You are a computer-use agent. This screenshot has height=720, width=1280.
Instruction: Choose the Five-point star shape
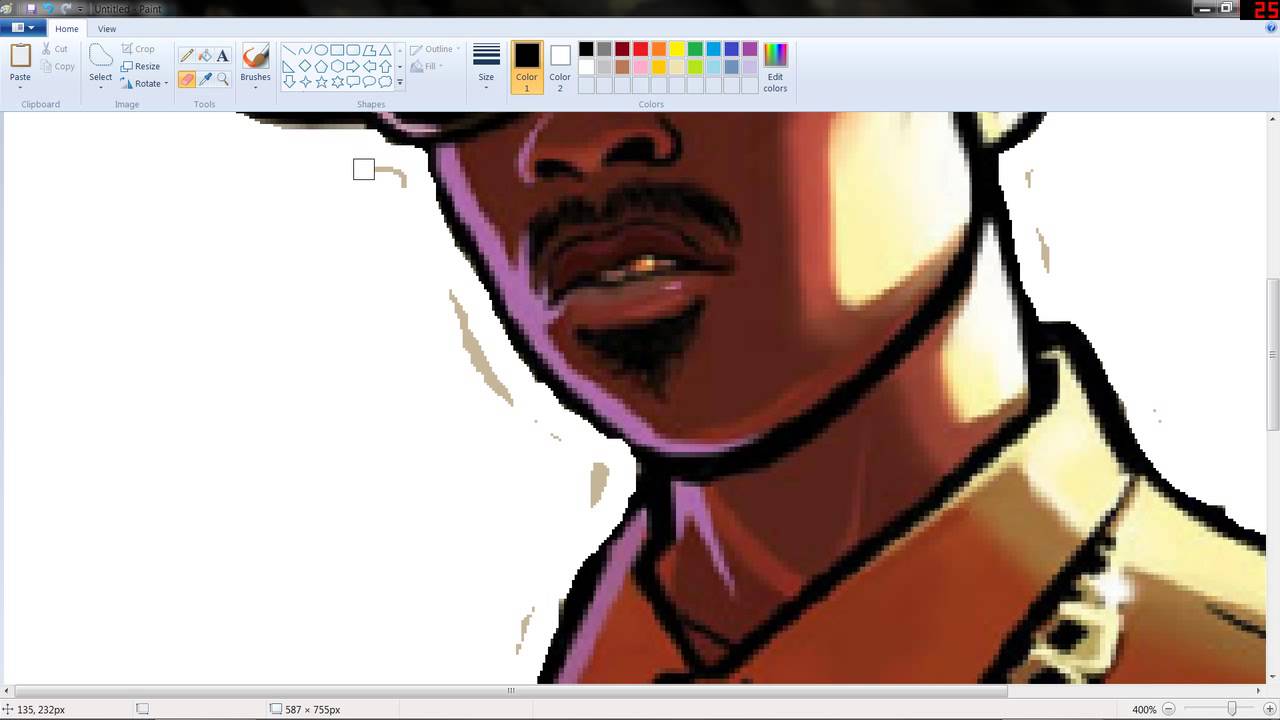point(321,82)
